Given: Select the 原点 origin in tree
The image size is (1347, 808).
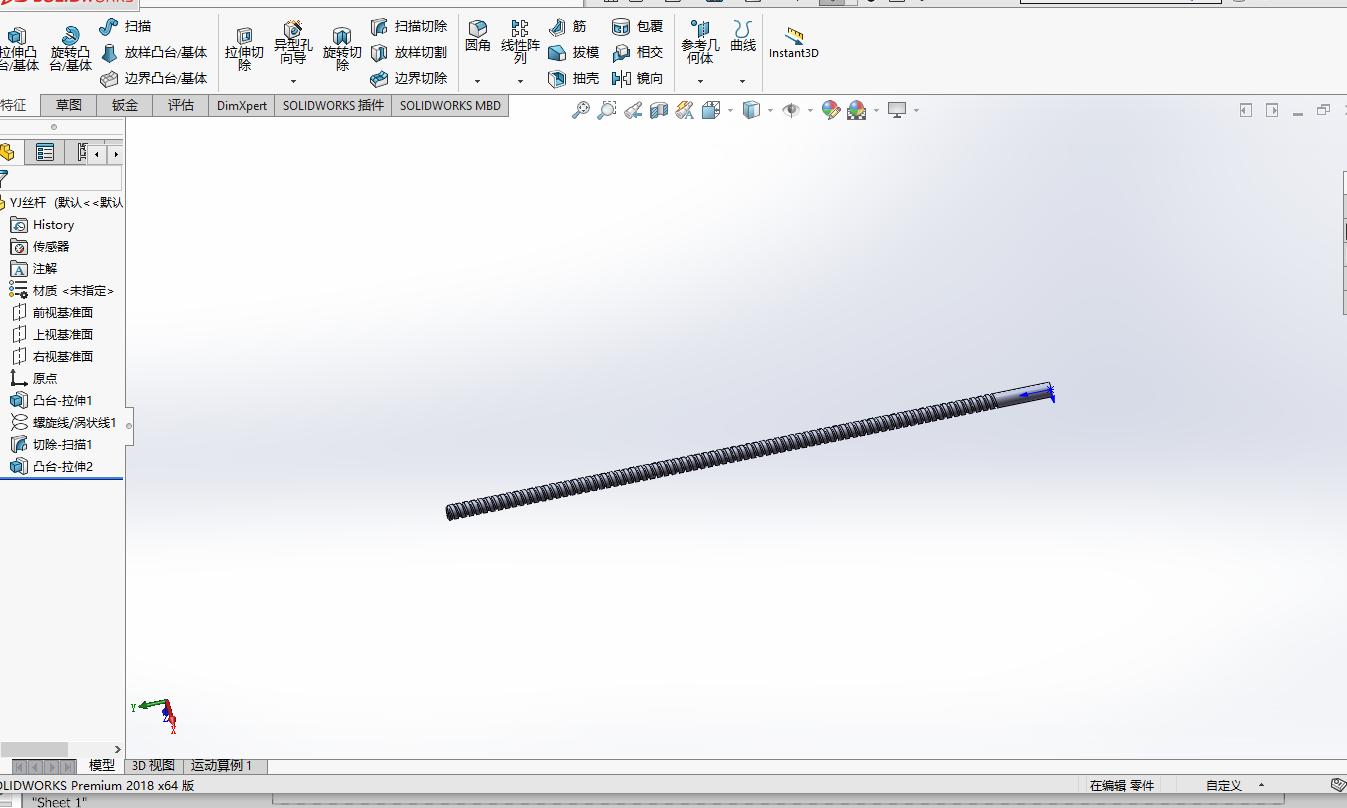Looking at the screenshot, I should pyautogui.click(x=34, y=379).
